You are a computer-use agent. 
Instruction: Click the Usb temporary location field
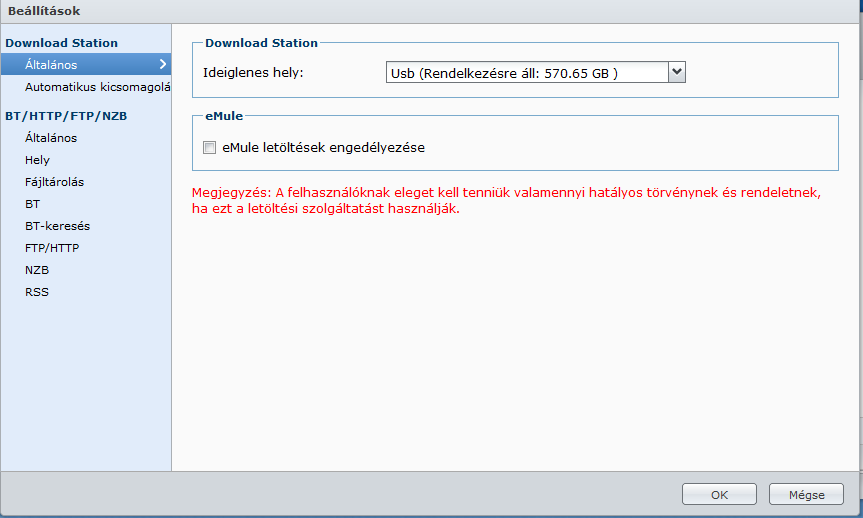(527, 72)
